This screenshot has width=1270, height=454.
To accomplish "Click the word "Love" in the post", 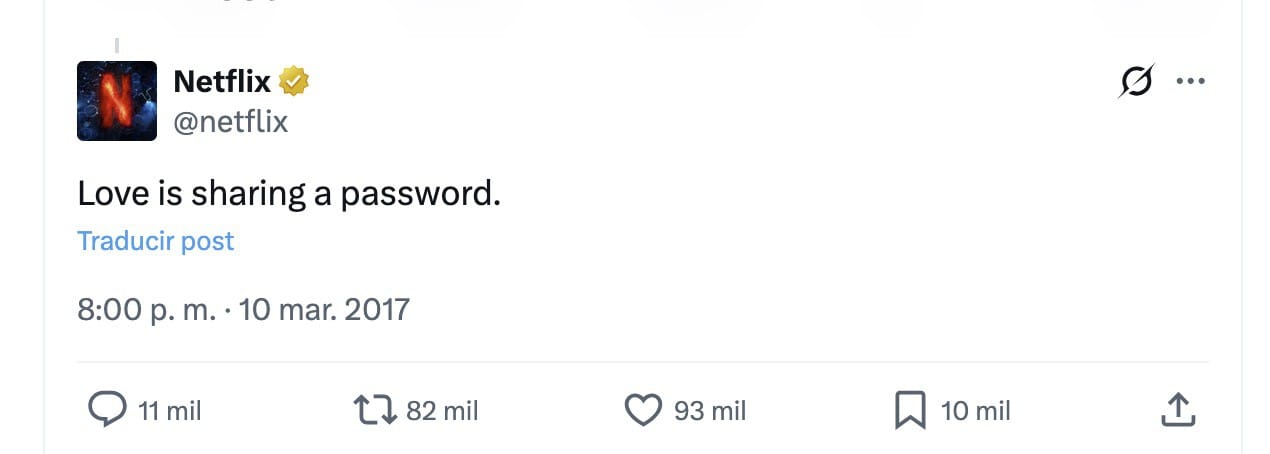I will pyautogui.click(x=113, y=193).
